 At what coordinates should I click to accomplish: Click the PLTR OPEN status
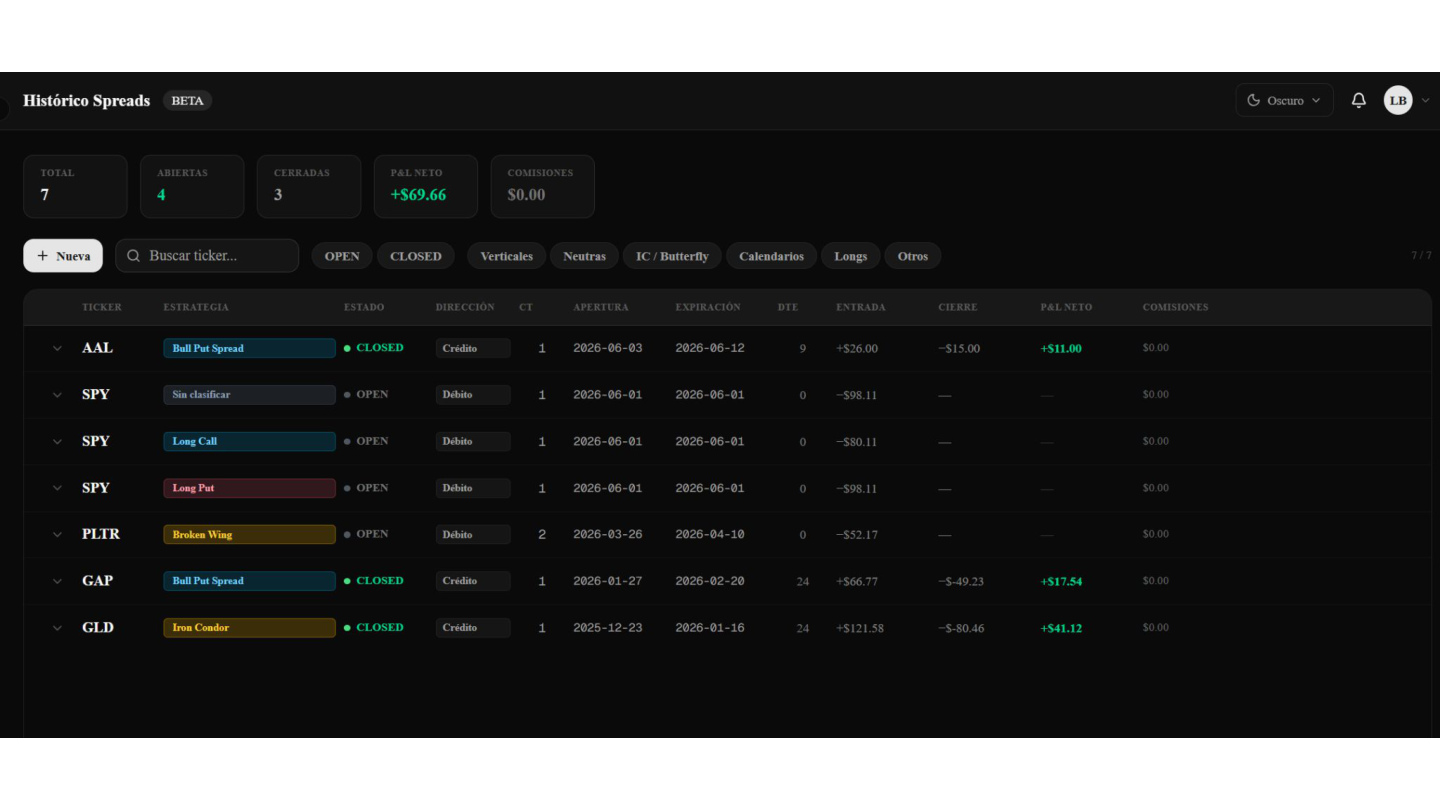(x=366, y=534)
